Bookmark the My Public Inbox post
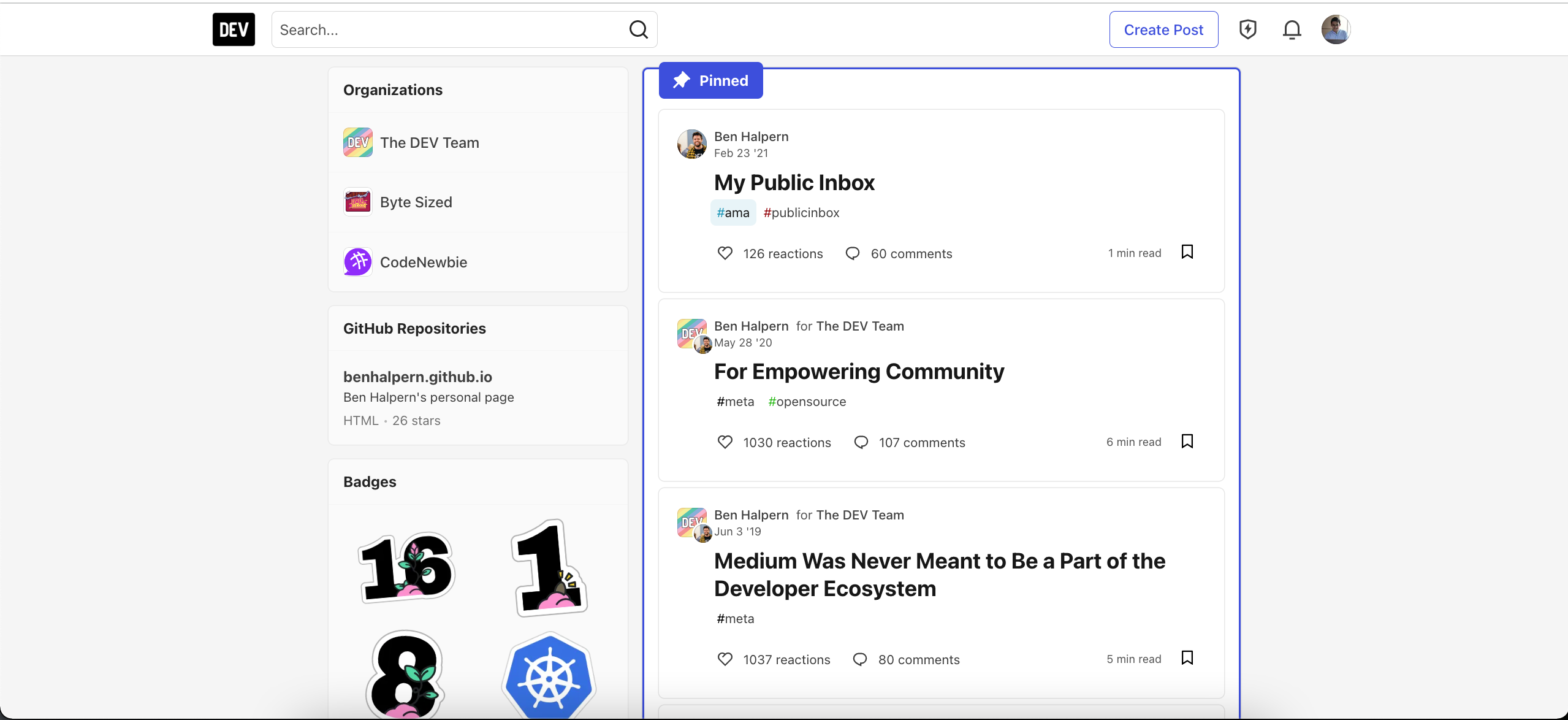 pos(1187,252)
